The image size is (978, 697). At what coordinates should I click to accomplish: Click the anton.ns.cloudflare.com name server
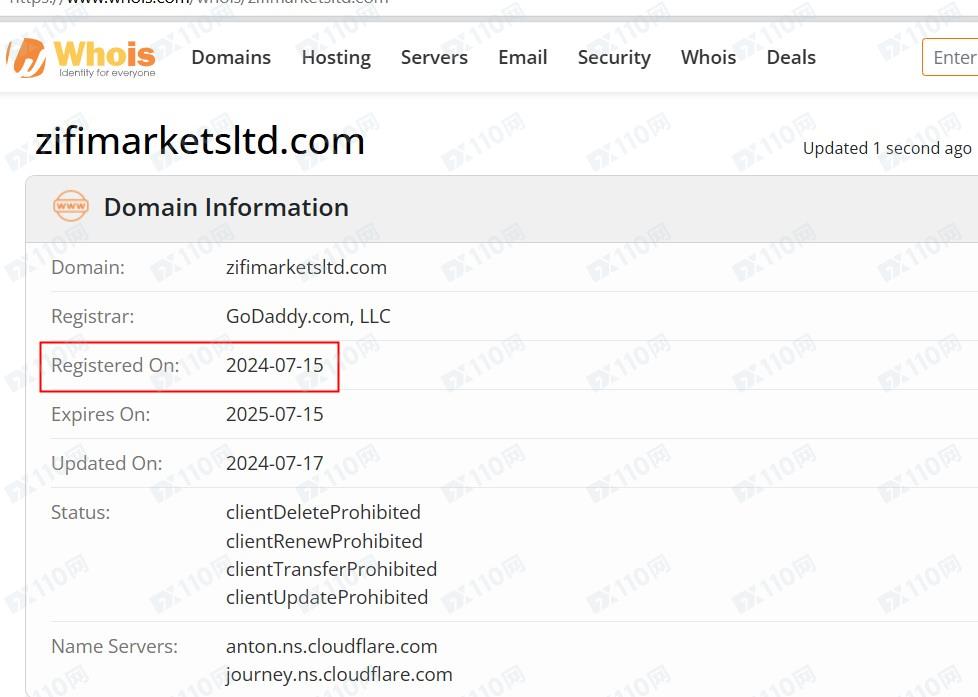click(331, 646)
